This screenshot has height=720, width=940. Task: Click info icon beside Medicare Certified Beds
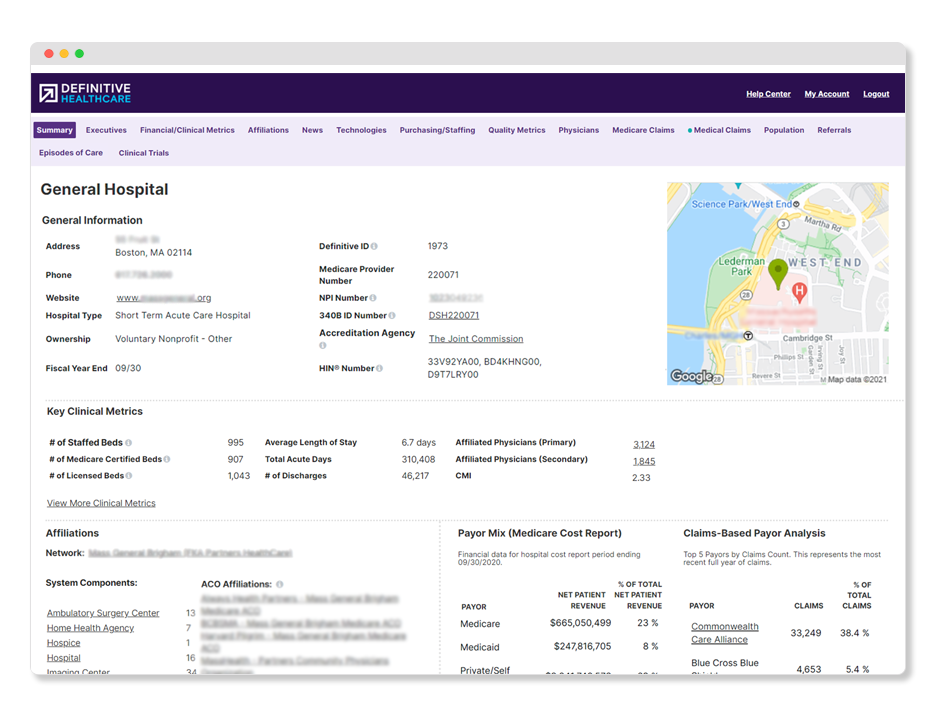(x=167, y=459)
